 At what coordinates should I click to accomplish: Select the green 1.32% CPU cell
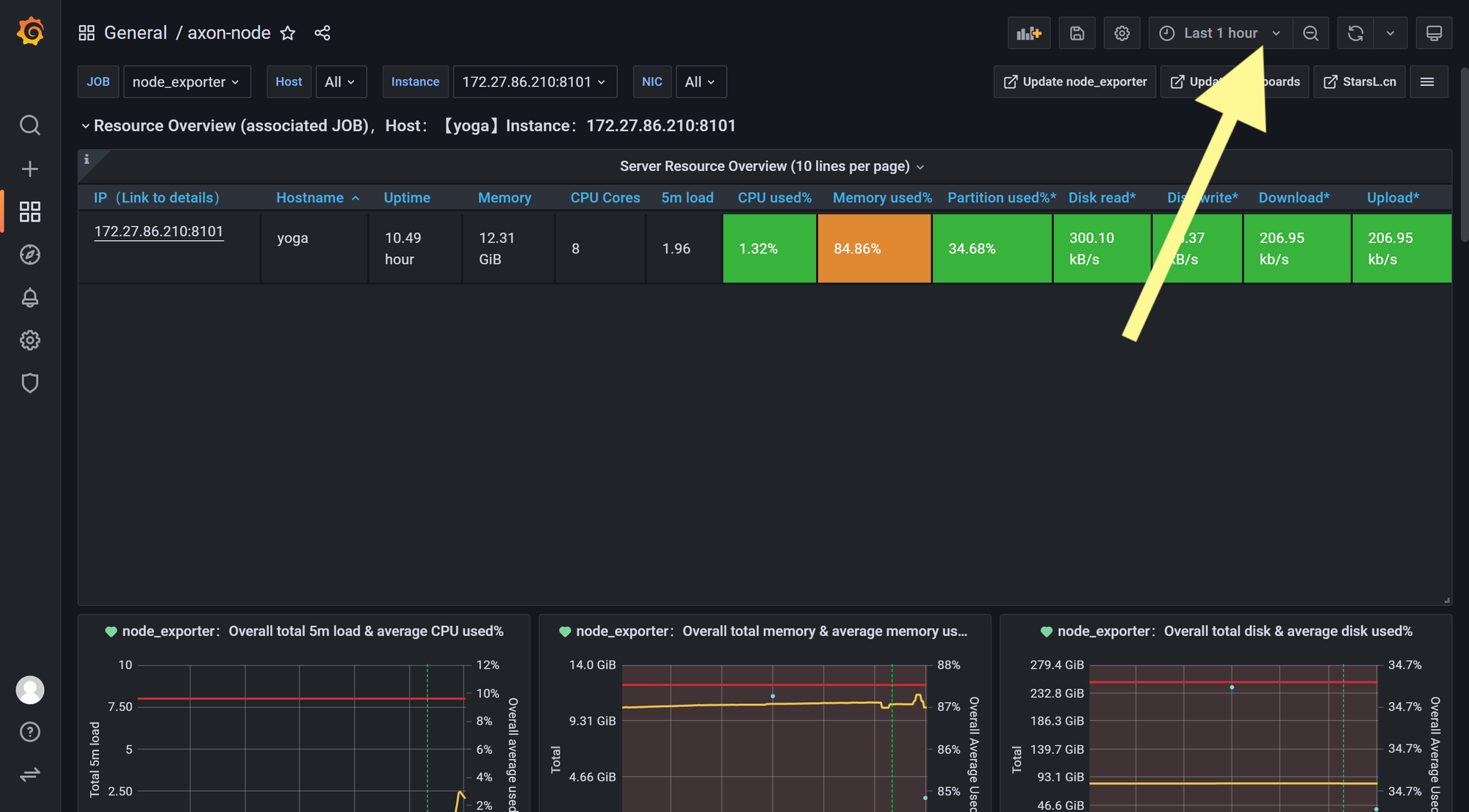(769, 248)
